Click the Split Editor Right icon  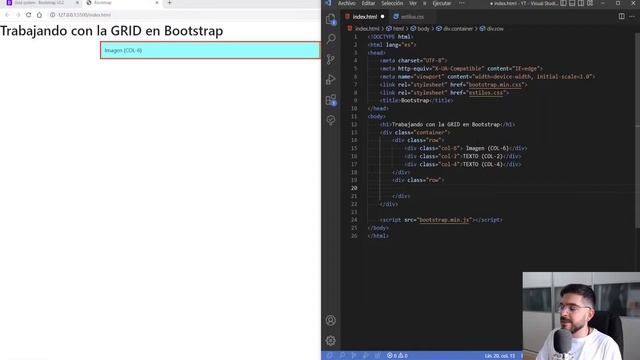click(x=621, y=16)
